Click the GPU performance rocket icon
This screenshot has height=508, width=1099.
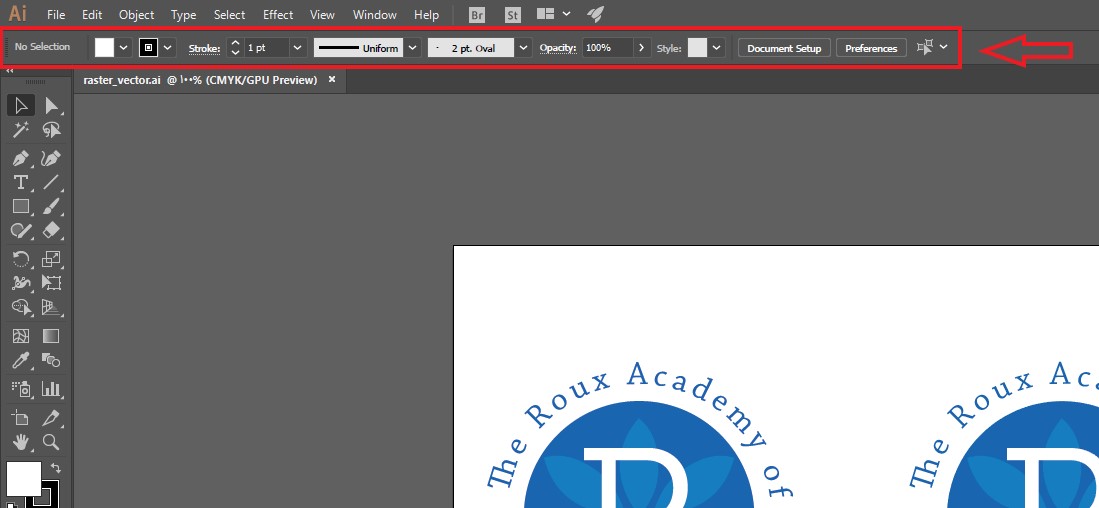click(595, 13)
